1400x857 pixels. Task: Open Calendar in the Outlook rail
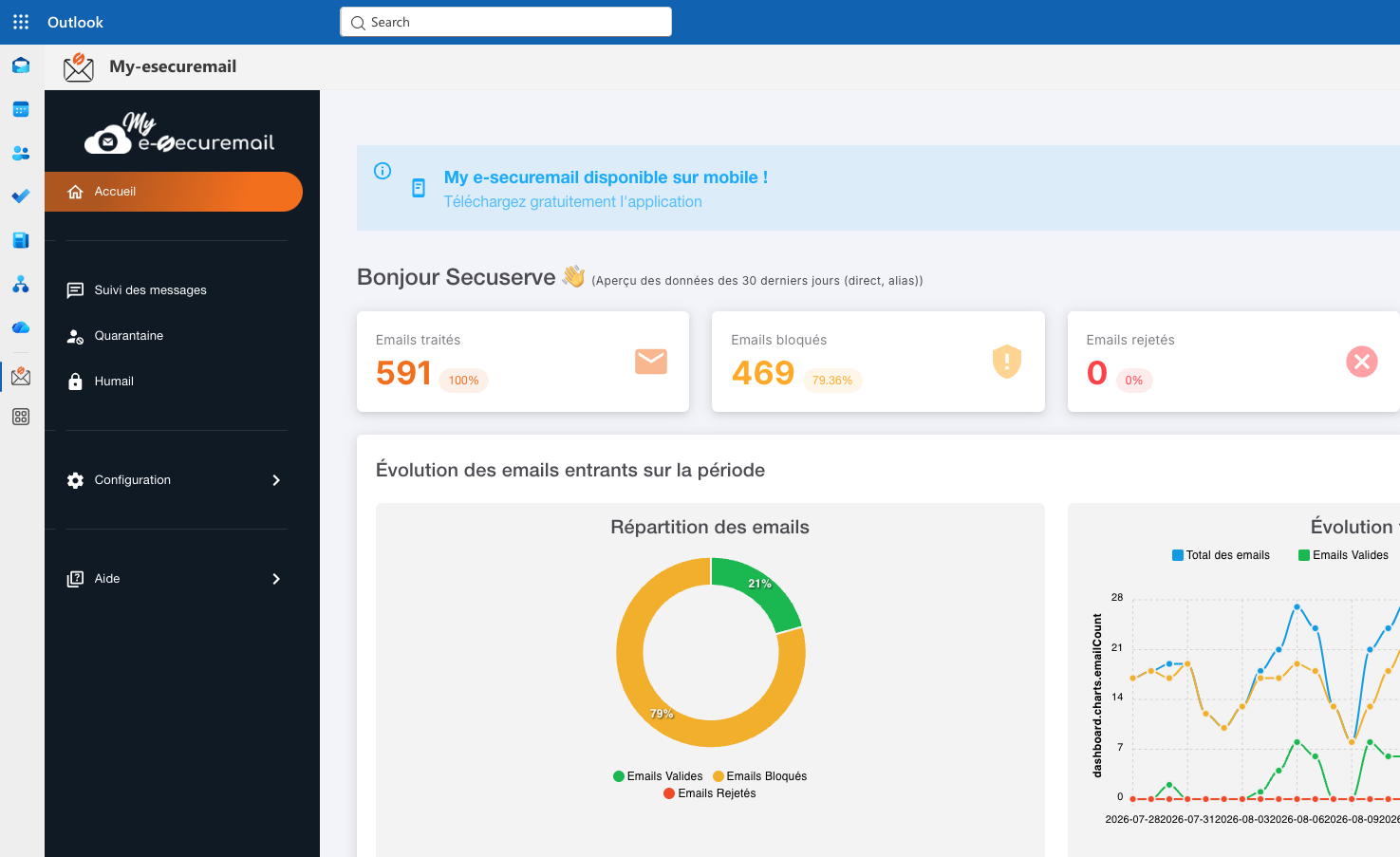coord(21,109)
